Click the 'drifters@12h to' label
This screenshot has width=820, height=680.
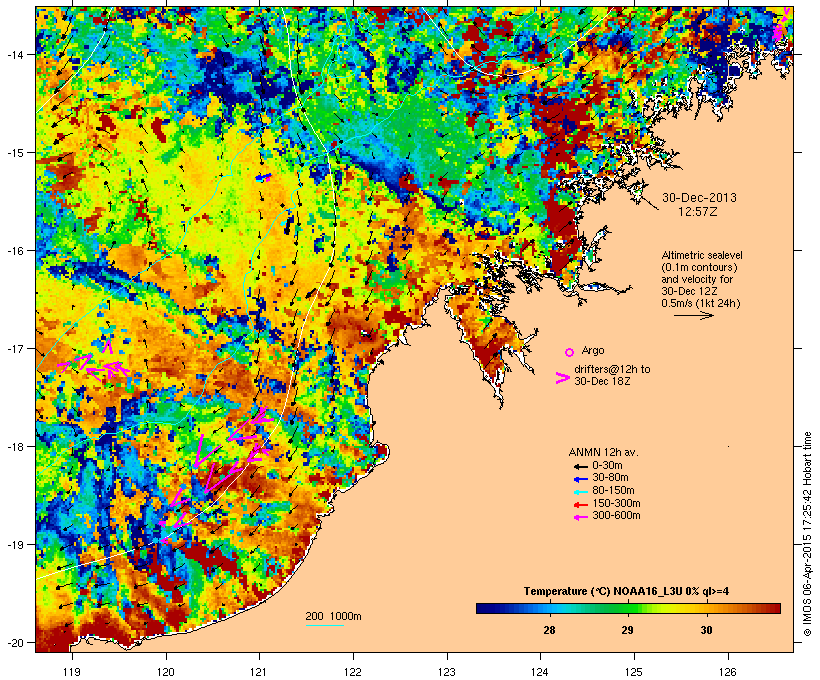point(612,369)
